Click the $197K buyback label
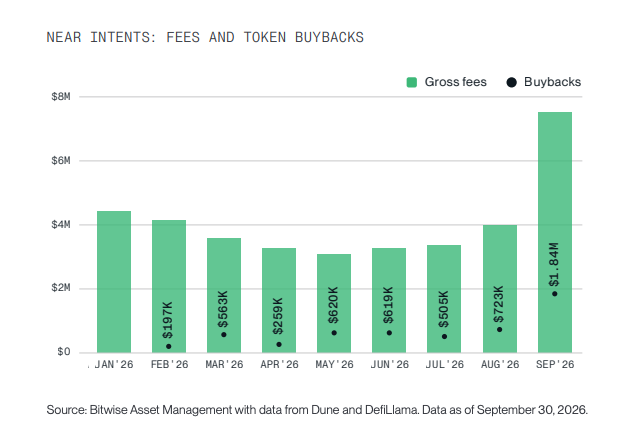634x445 pixels. click(167, 320)
